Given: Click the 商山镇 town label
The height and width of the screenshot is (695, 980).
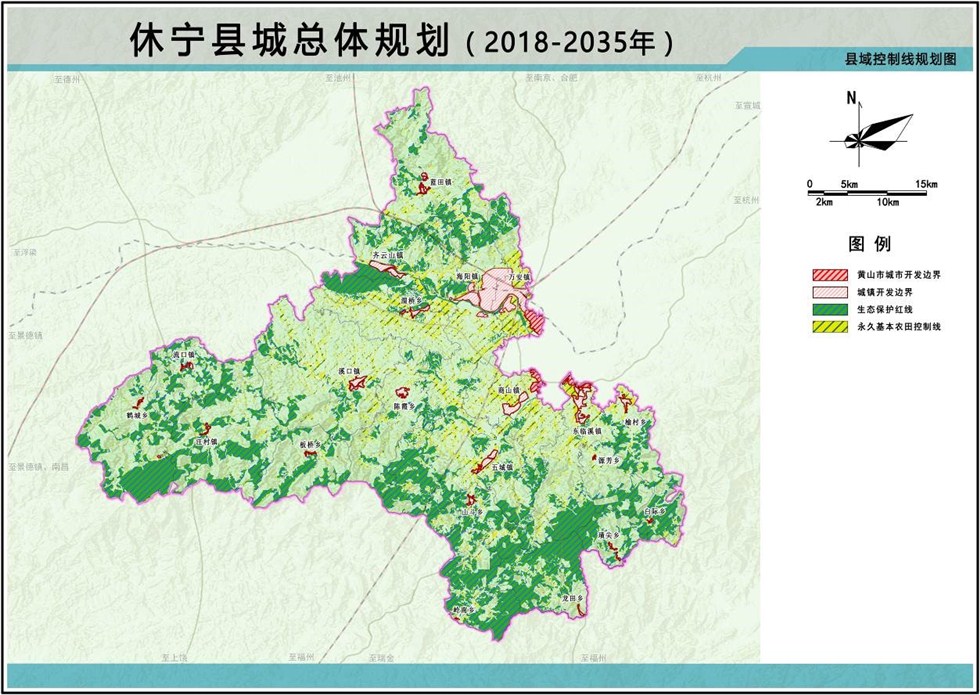Looking at the screenshot, I should [x=511, y=390].
